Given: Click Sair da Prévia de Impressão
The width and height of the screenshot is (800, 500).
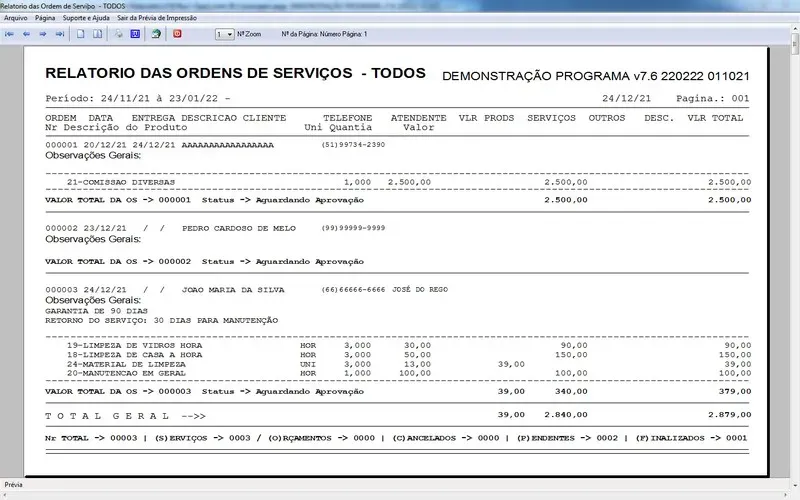Looking at the screenshot, I should pos(156,18).
